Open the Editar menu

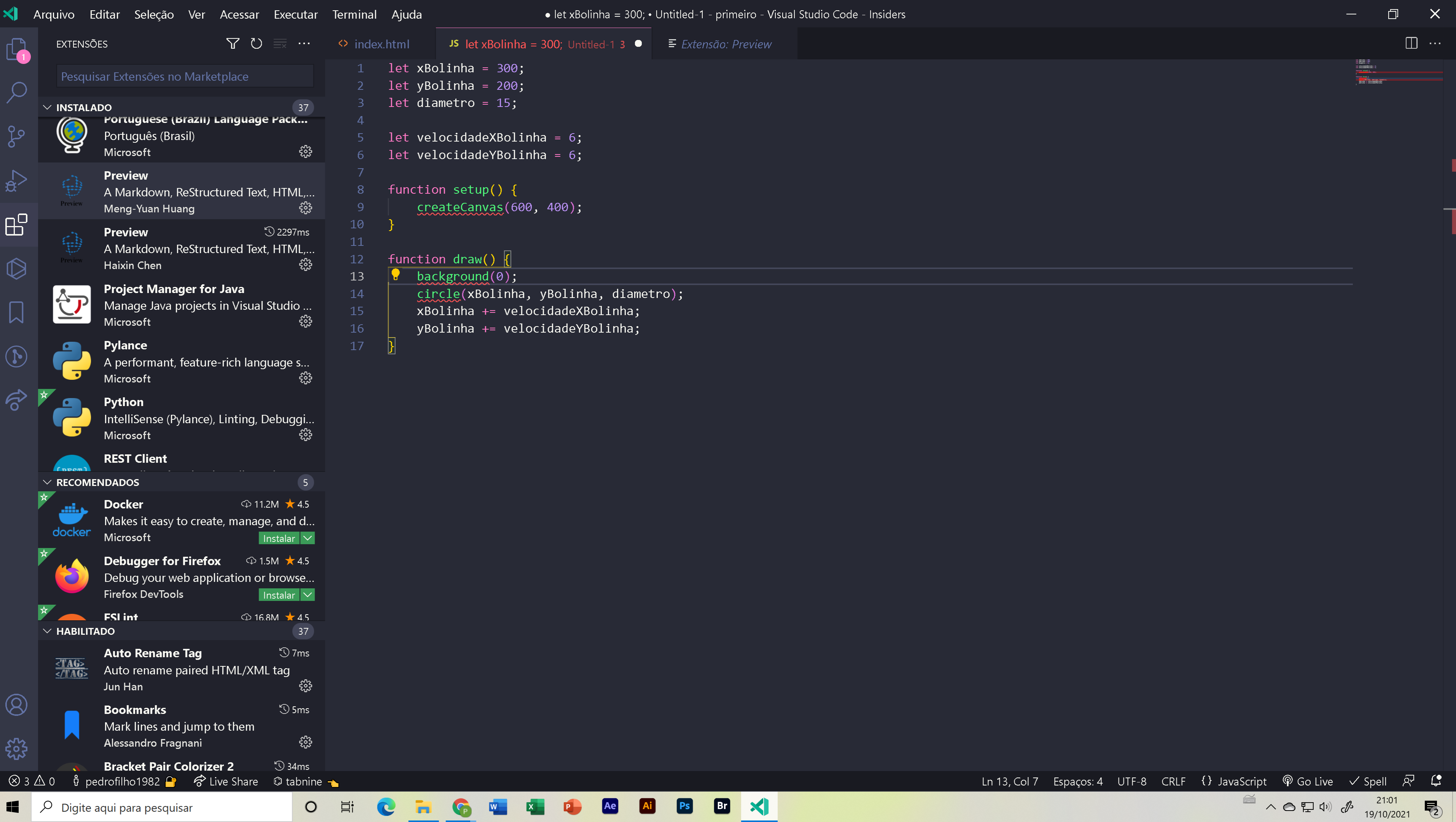pyautogui.click(x=105, y=14)
